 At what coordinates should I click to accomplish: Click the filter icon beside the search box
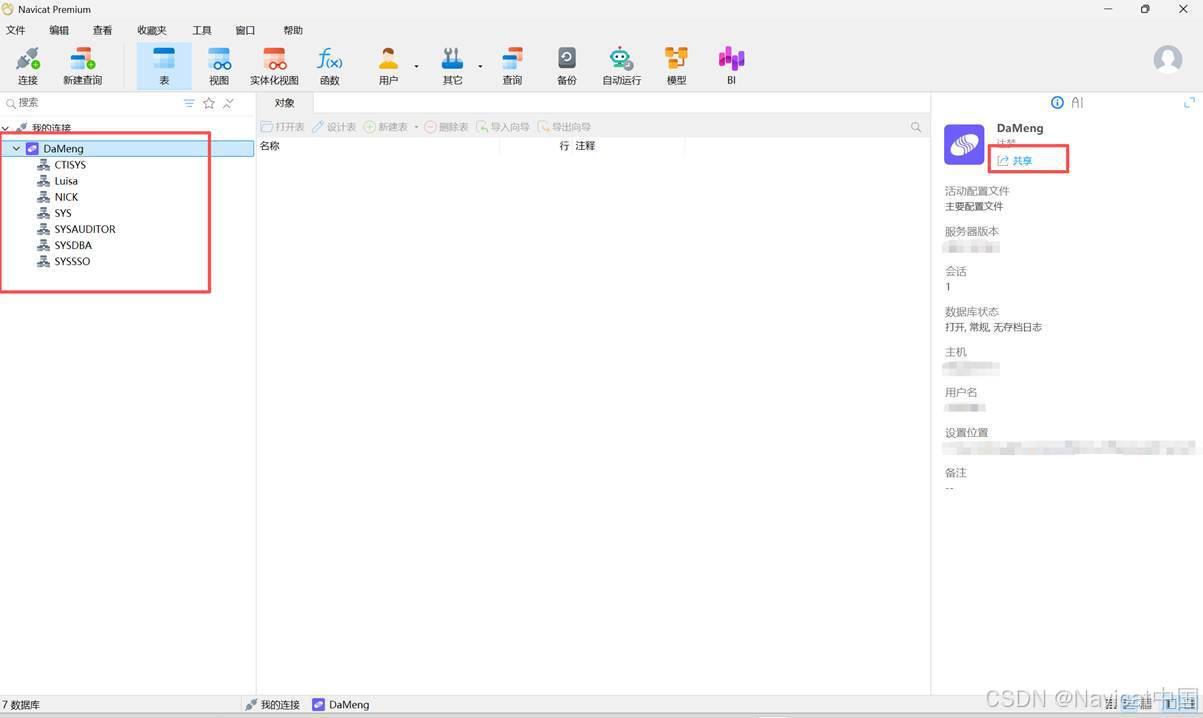pyautogui.click(x=189, y=103)
